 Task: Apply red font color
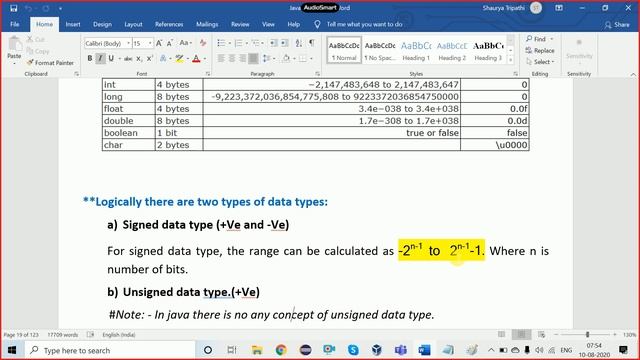pyautogui.click(x=196, y=59)
